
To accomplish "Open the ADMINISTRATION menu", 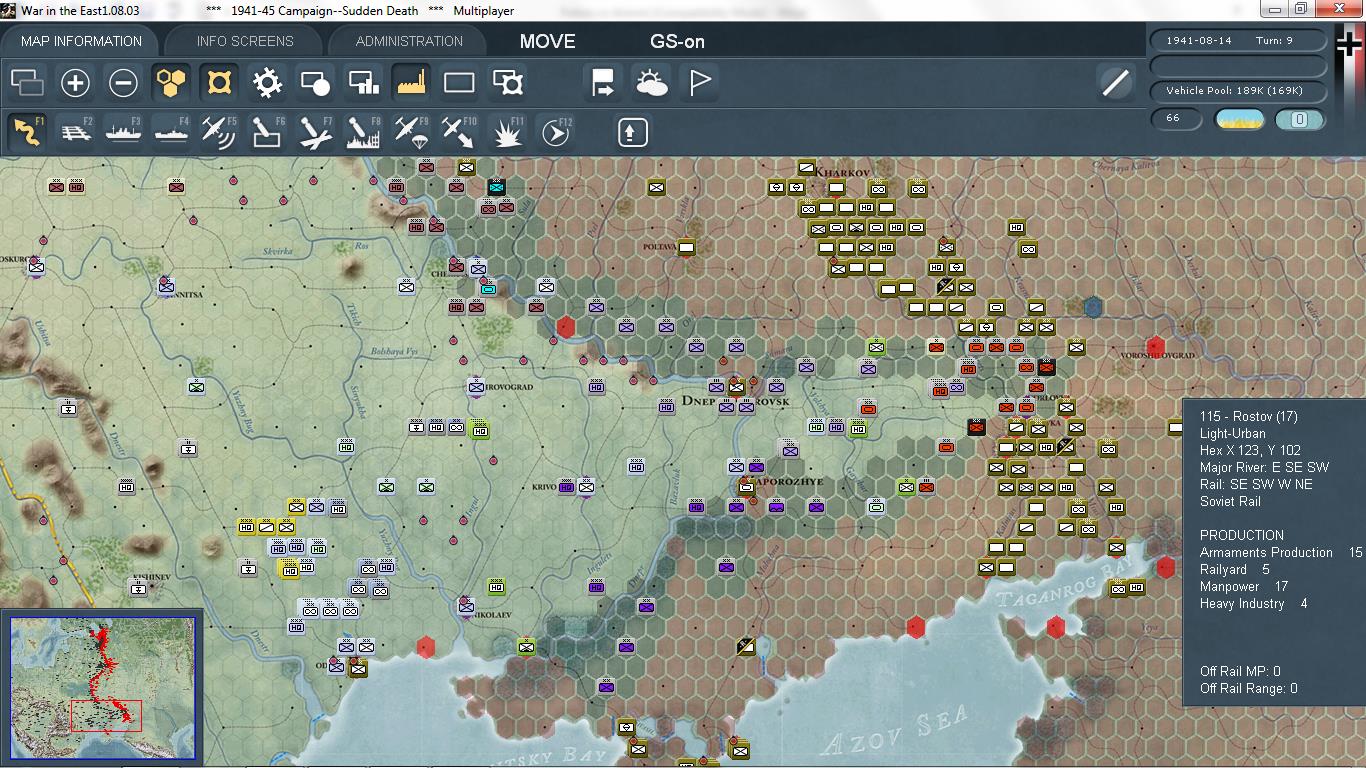I will [405, 41].
